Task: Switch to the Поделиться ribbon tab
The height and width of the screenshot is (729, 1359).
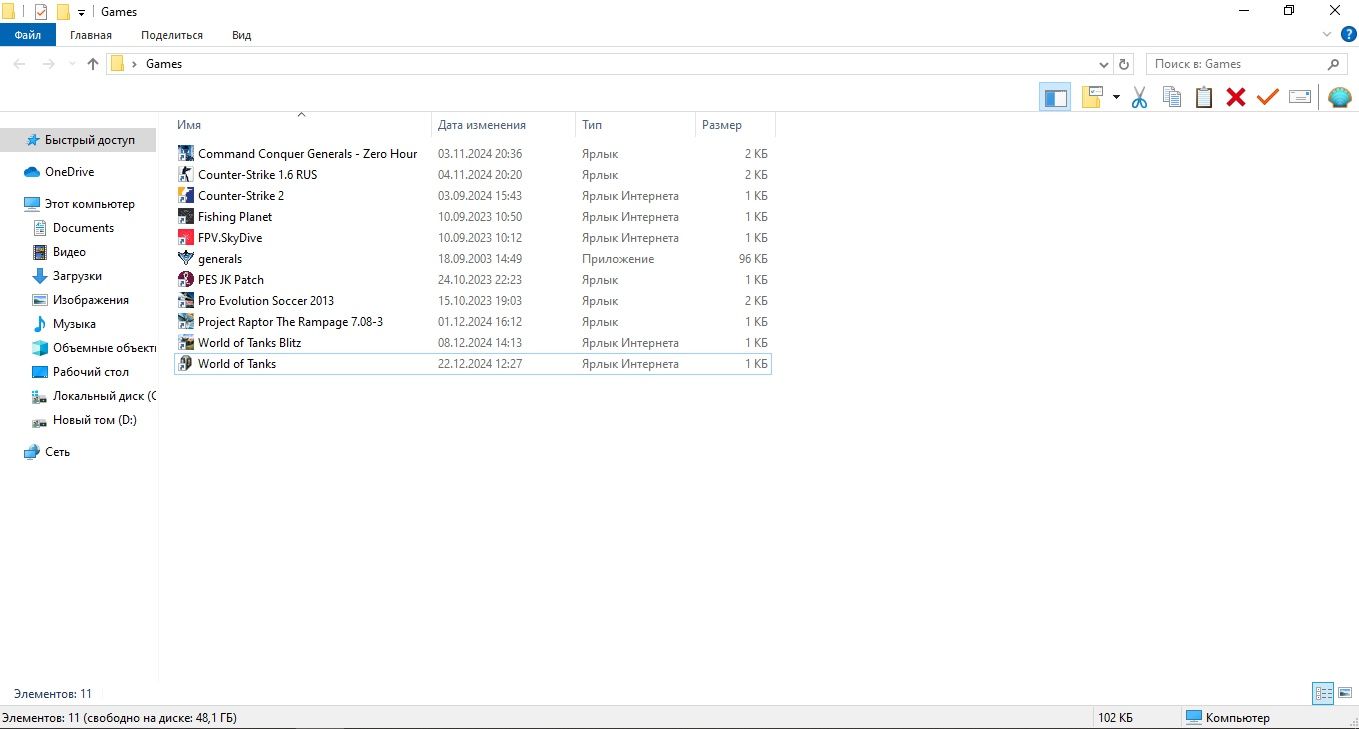Action: point(172,35)
